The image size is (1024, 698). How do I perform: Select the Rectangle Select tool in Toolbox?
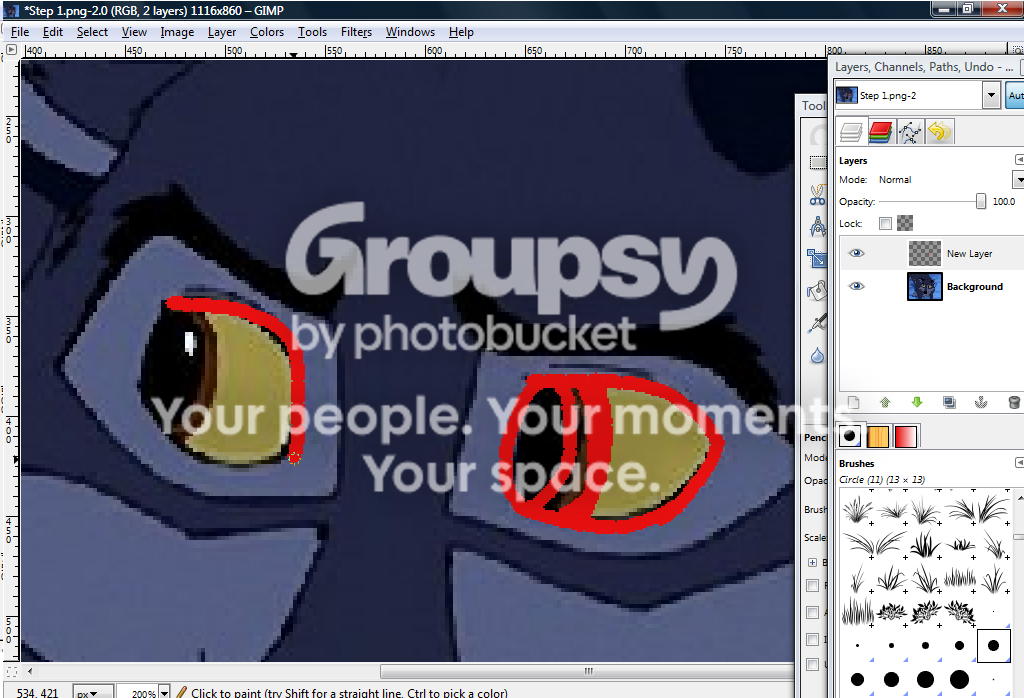818,163
